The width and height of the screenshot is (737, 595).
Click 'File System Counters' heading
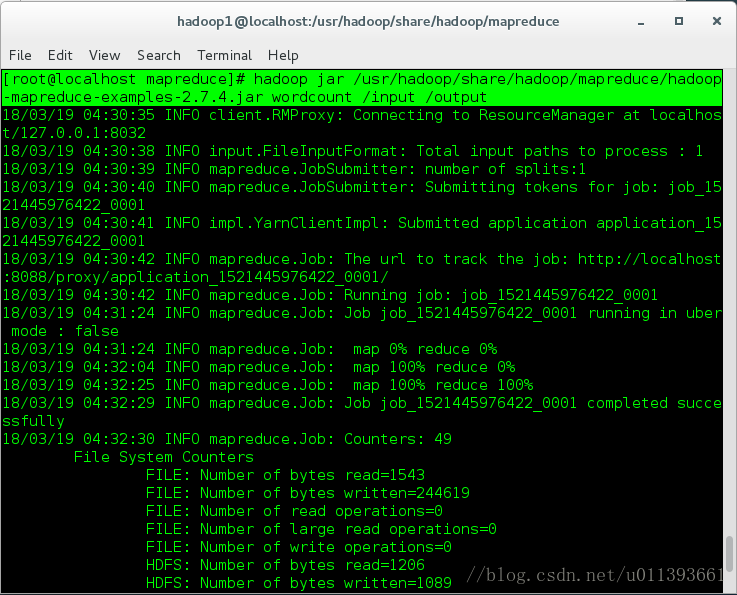164,457
